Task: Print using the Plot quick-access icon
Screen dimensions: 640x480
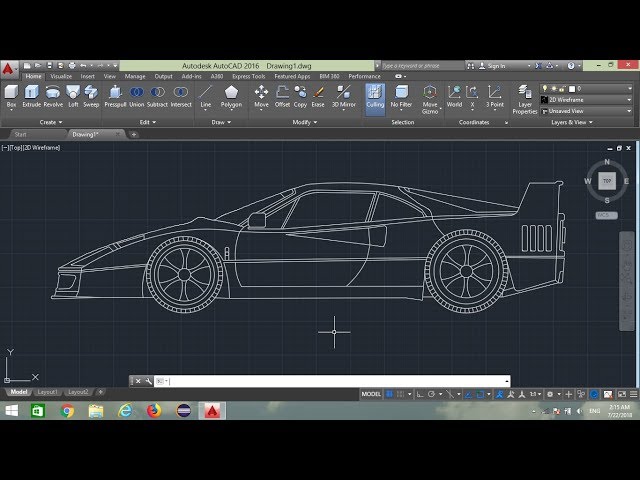Action: [72, 65]
